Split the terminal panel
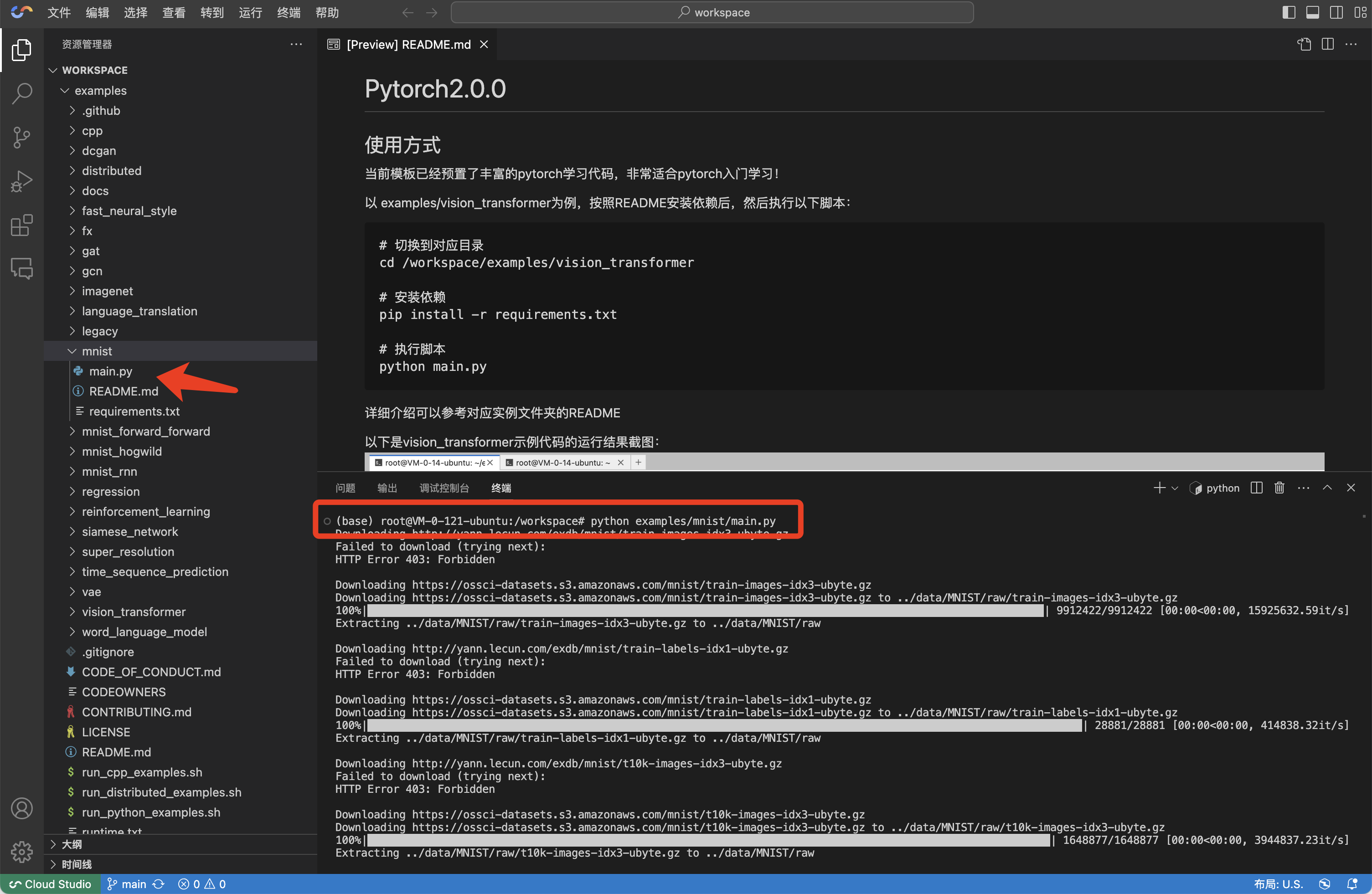The image size is (1372, 894). point(1257,488)
